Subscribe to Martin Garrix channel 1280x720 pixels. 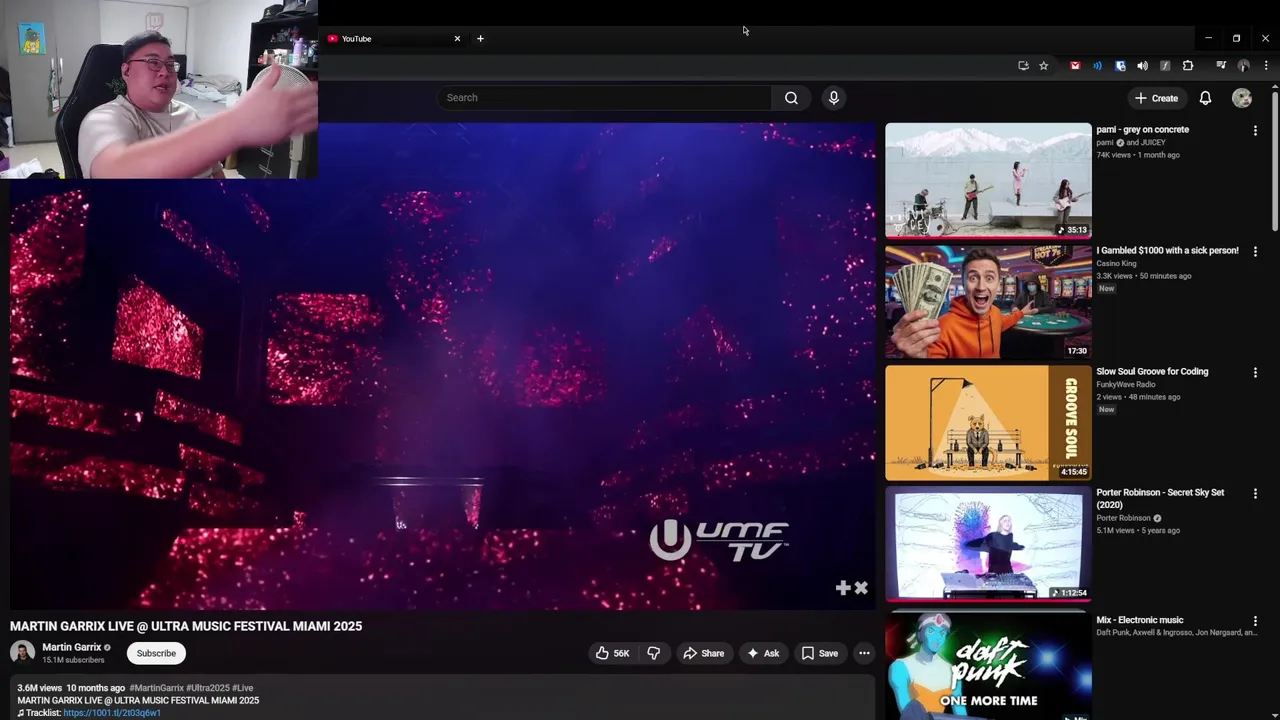click(x=156, y=653)
